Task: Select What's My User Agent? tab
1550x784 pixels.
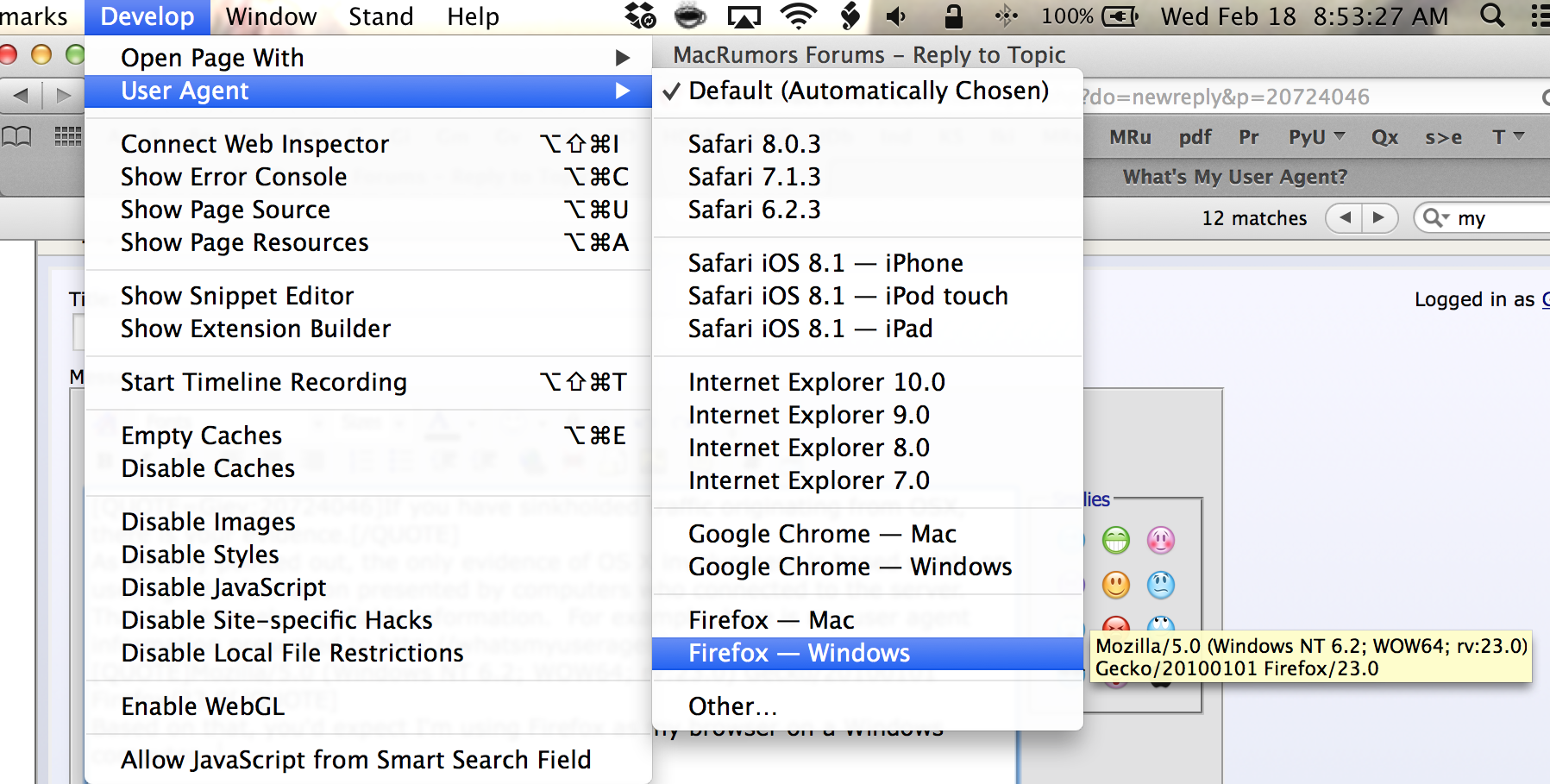Action: (x=1234, y=177)
